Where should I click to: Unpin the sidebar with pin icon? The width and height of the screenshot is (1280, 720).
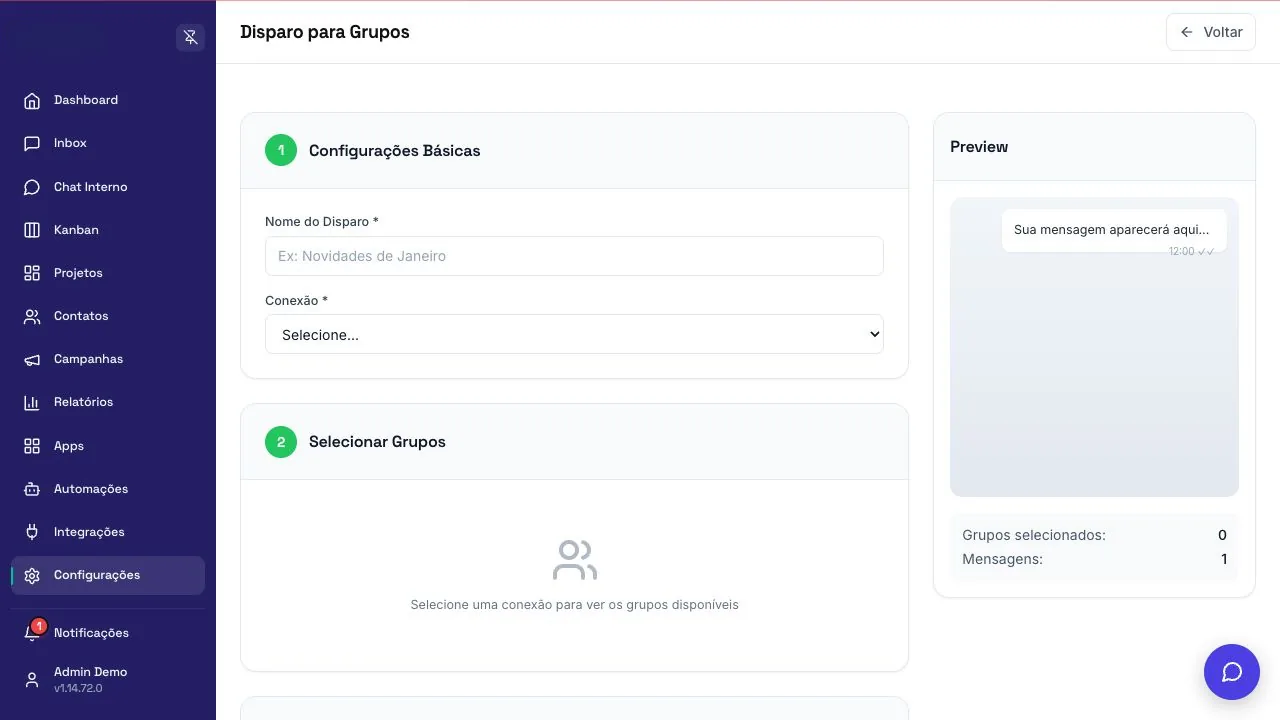coord(190,38)
